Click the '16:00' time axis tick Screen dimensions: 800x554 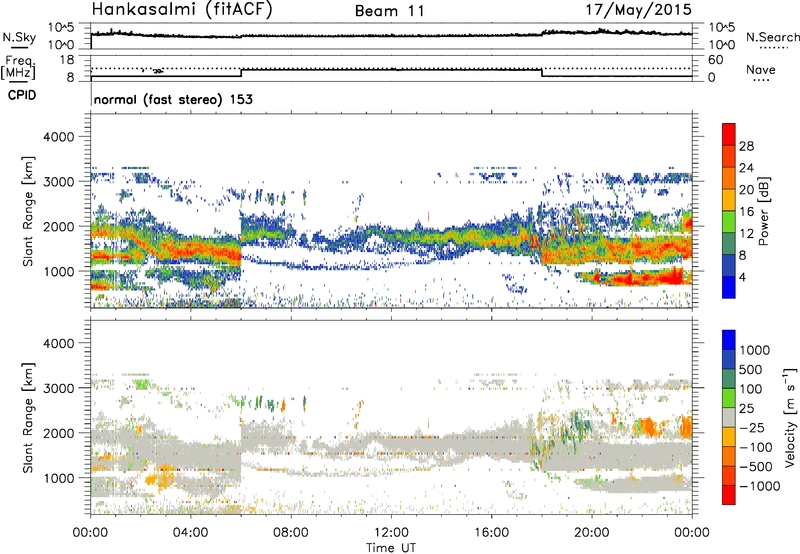[491, 533]
